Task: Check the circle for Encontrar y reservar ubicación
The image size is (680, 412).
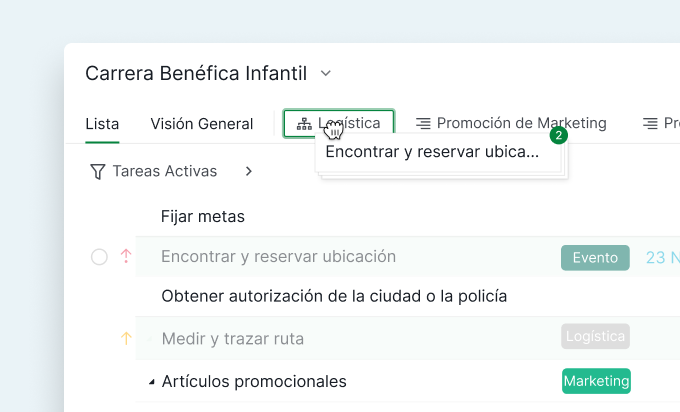Action: (99, 257)
